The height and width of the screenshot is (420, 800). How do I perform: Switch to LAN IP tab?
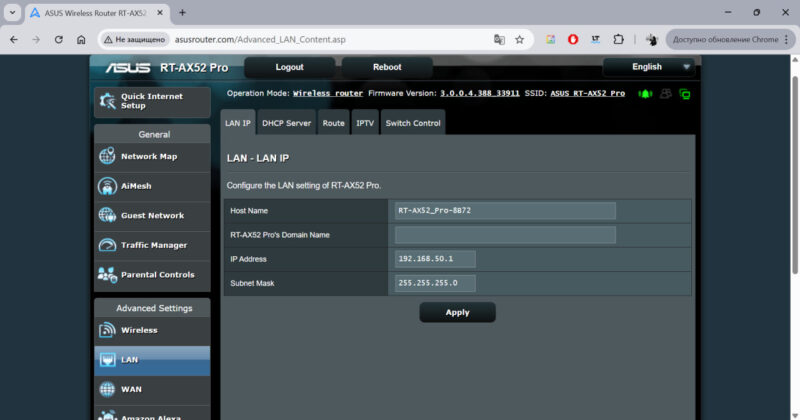click(238, 123)
